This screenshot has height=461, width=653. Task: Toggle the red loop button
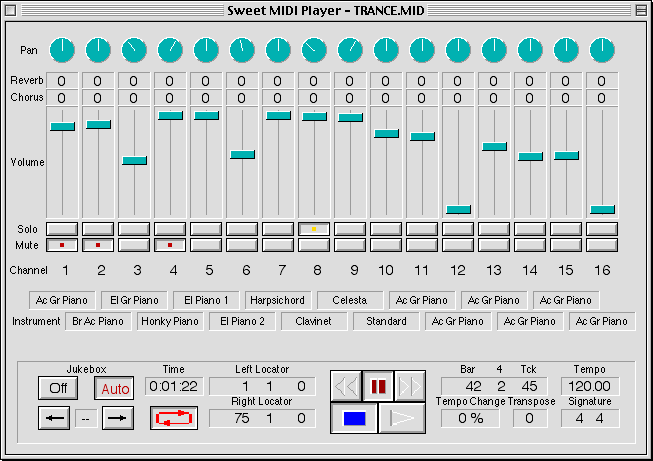174,418
